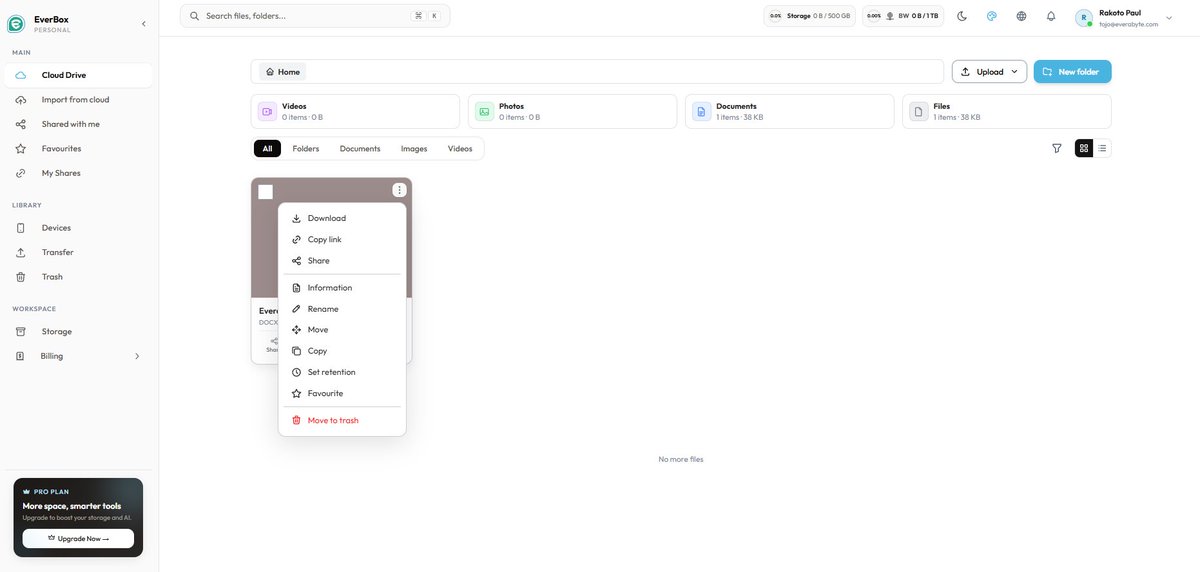Choose Set retention from the menu
Screen dimensions: 1200x572
coord(342,372)
